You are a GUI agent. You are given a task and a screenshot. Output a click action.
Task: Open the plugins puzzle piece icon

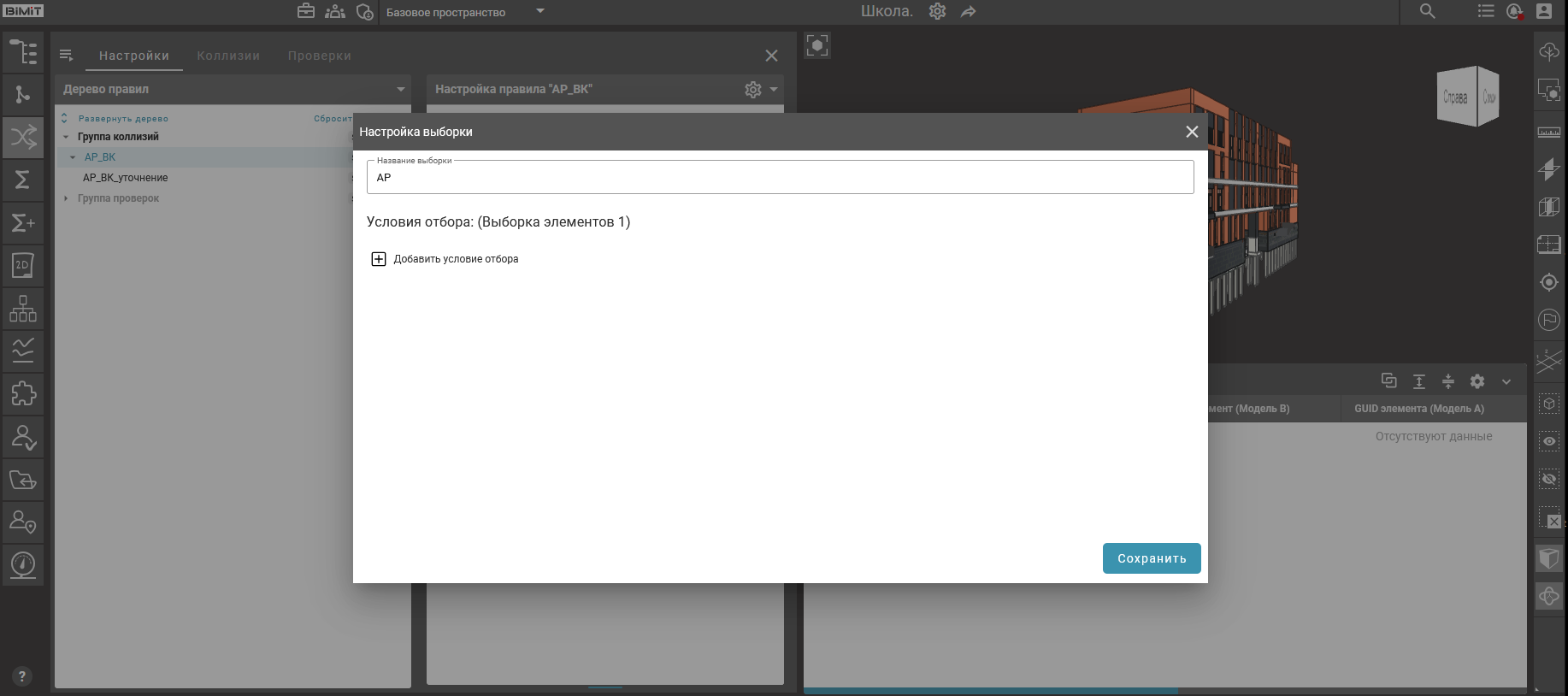[x=23, y=393]
